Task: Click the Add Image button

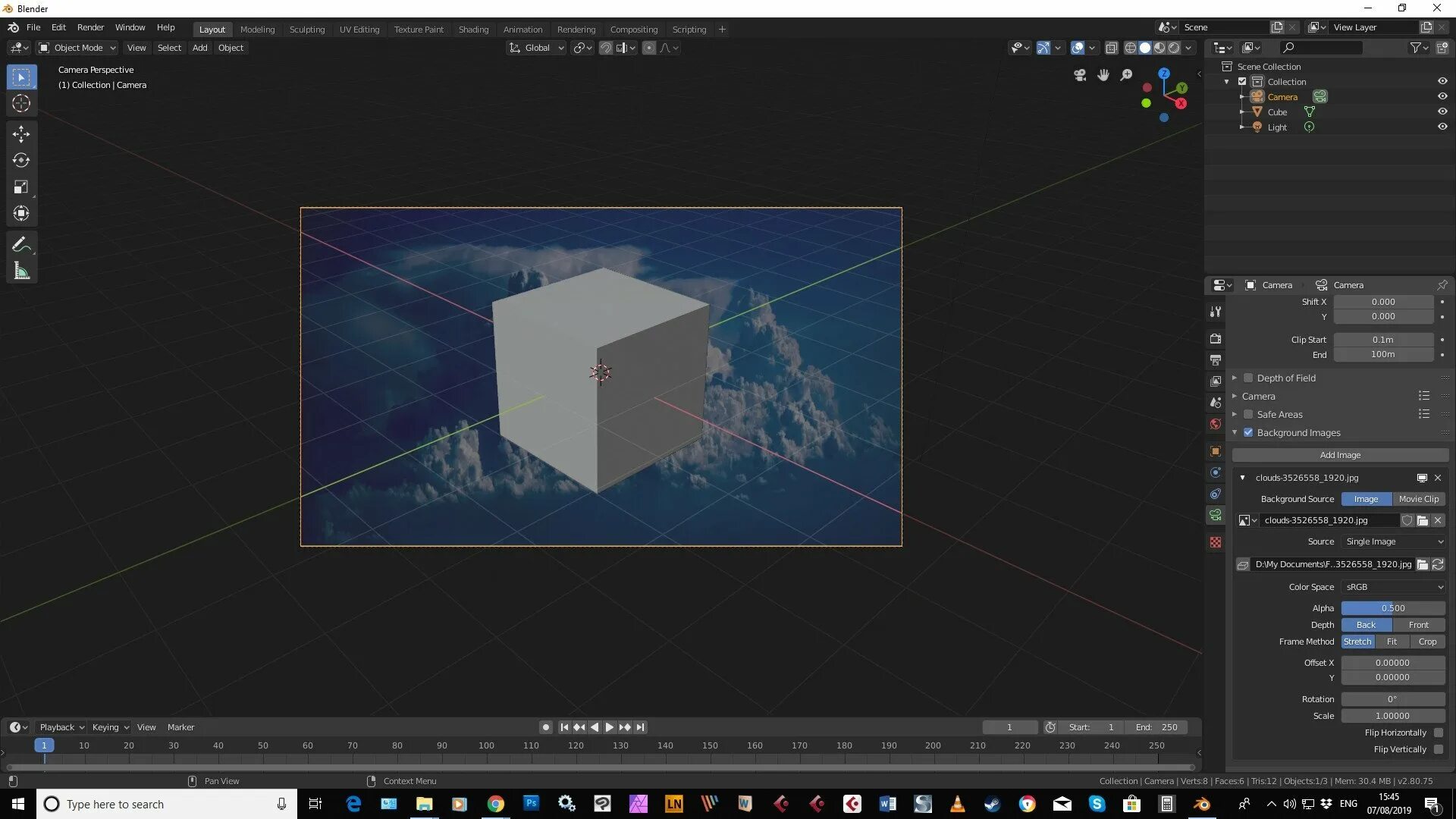Action: click(x=1339, y=455)
